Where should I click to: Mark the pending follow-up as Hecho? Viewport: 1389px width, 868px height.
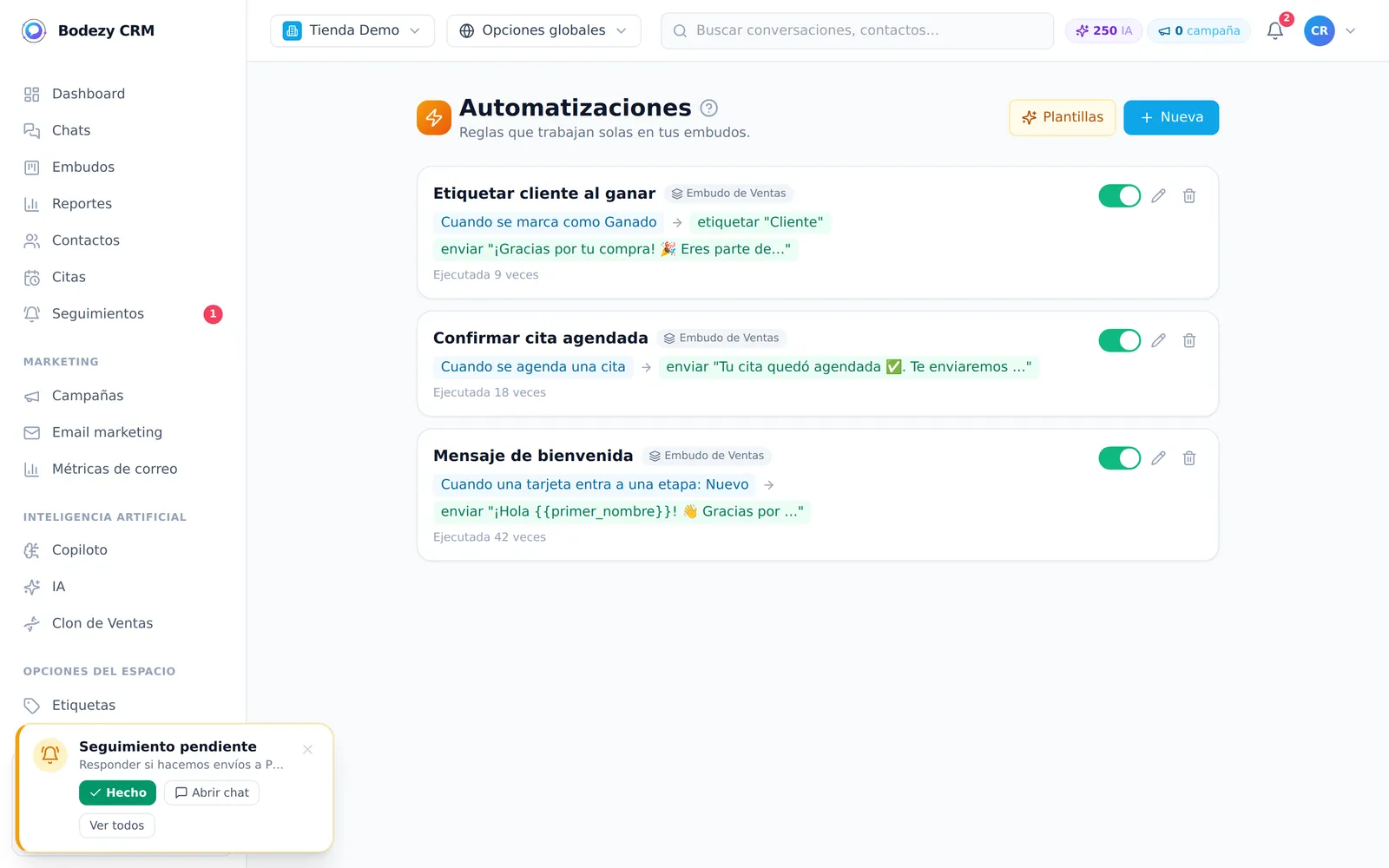[117, 792]
